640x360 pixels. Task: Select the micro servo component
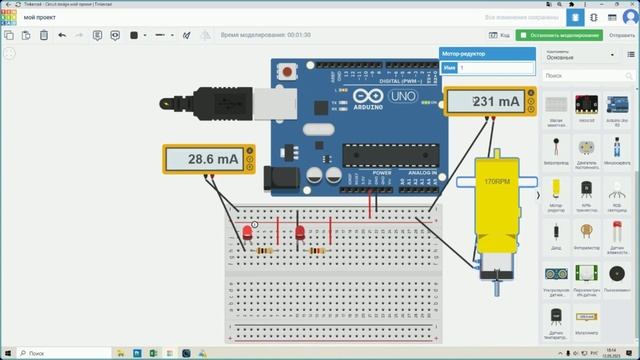(617, 151)
